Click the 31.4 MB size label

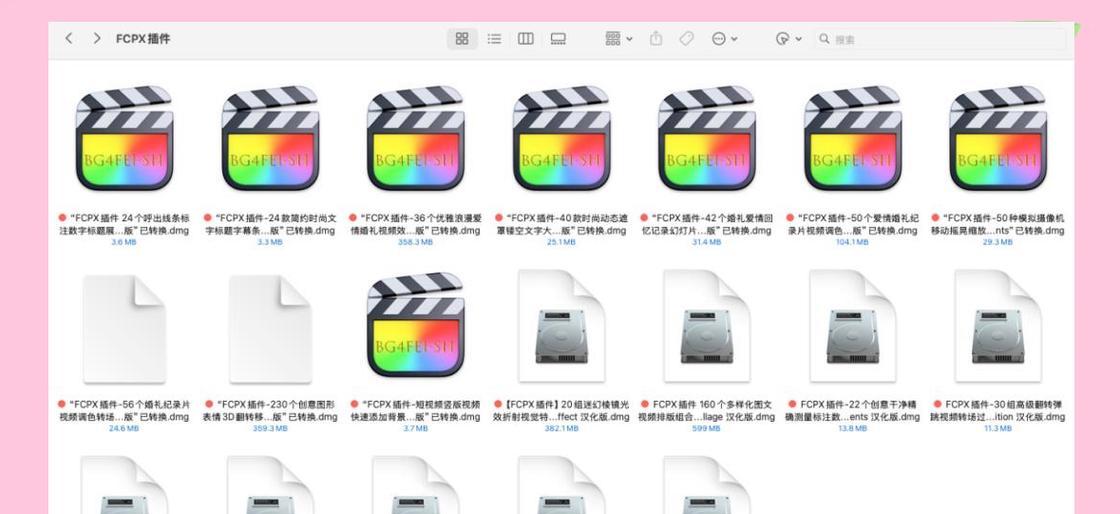(706, 242)
